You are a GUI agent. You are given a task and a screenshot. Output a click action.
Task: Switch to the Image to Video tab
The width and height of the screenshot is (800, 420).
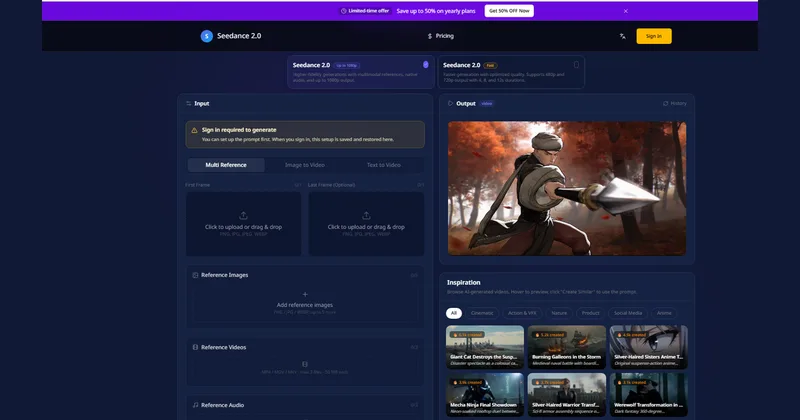(x=305, y=165)
